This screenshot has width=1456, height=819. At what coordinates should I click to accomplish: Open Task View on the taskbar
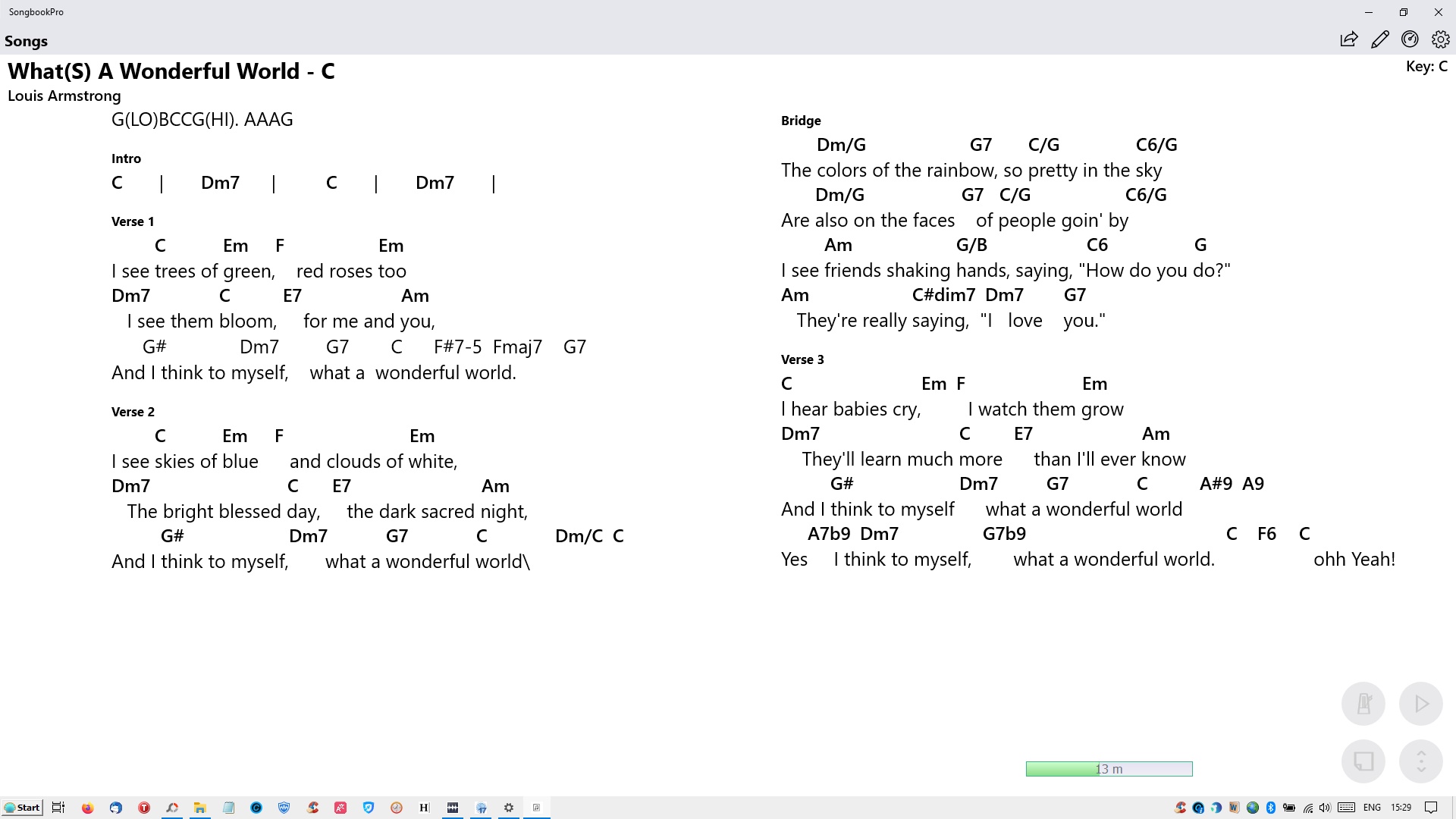click(x=58, y=808)
